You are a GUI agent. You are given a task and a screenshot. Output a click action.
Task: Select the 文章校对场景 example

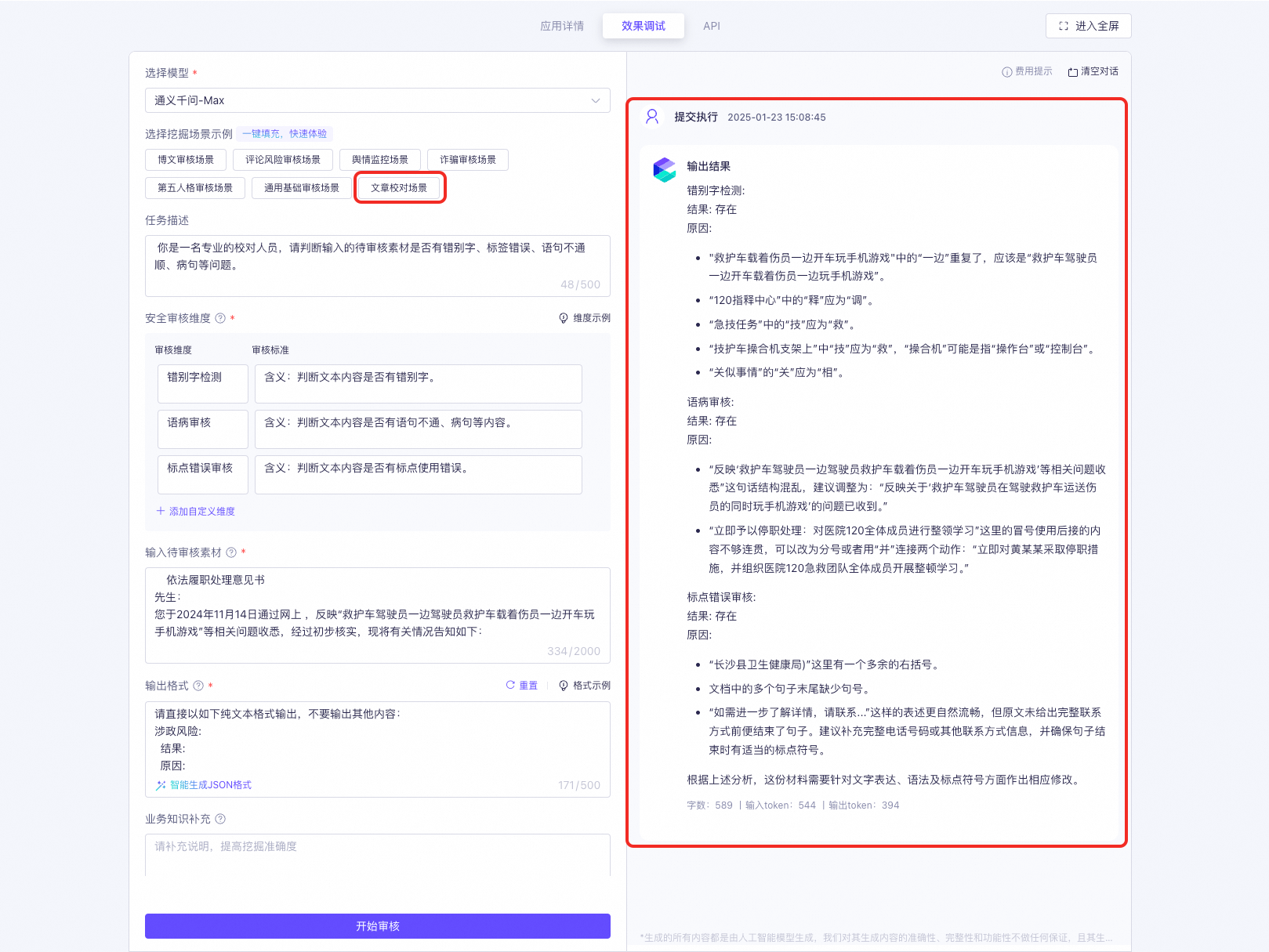[x=399, y=188]
